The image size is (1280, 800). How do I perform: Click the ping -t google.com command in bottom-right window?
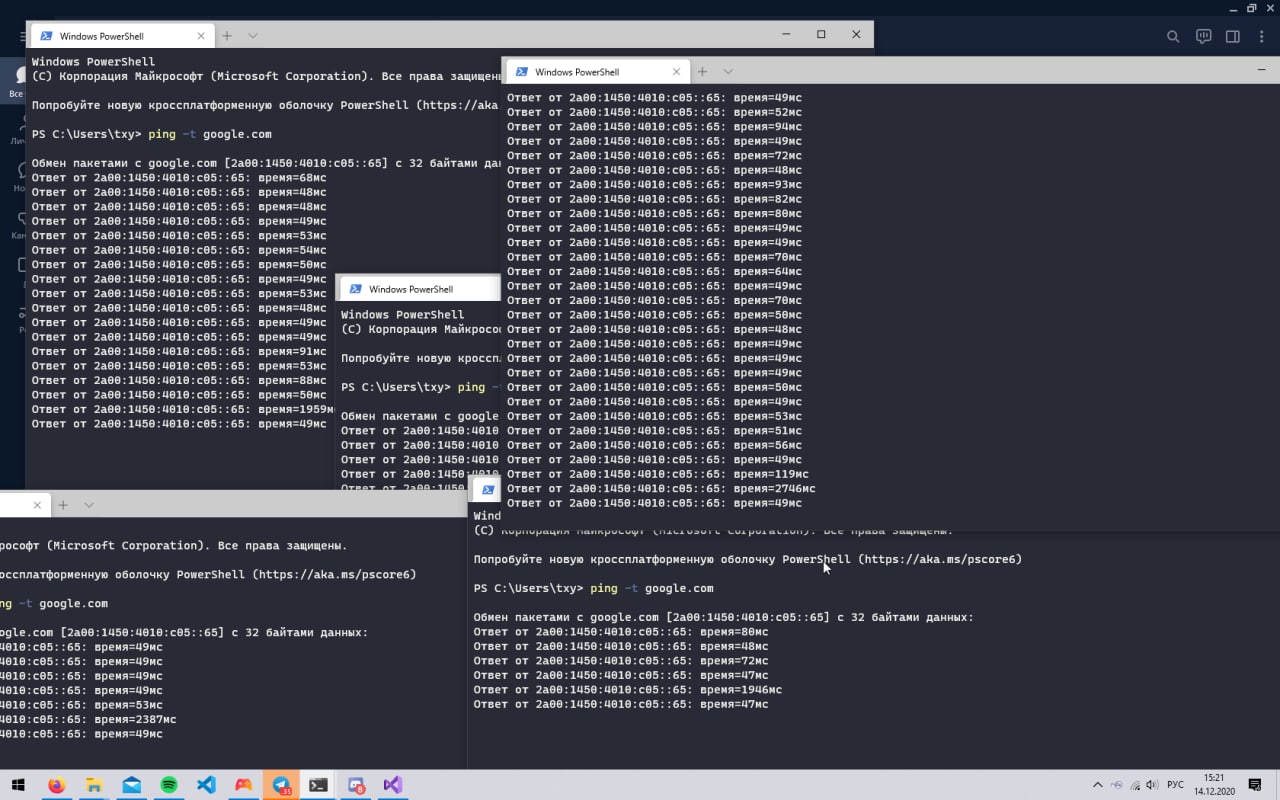[652, 588]
